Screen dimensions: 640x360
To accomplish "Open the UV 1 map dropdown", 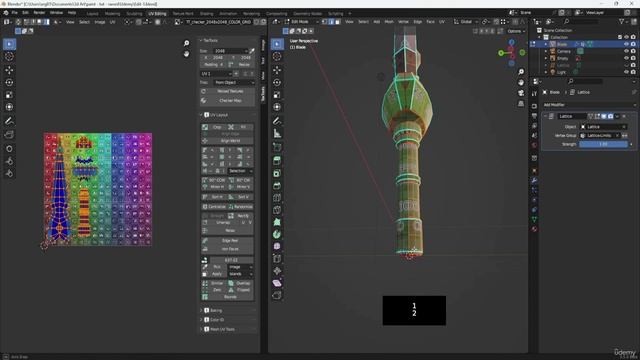I will click(x=216, y=73).
